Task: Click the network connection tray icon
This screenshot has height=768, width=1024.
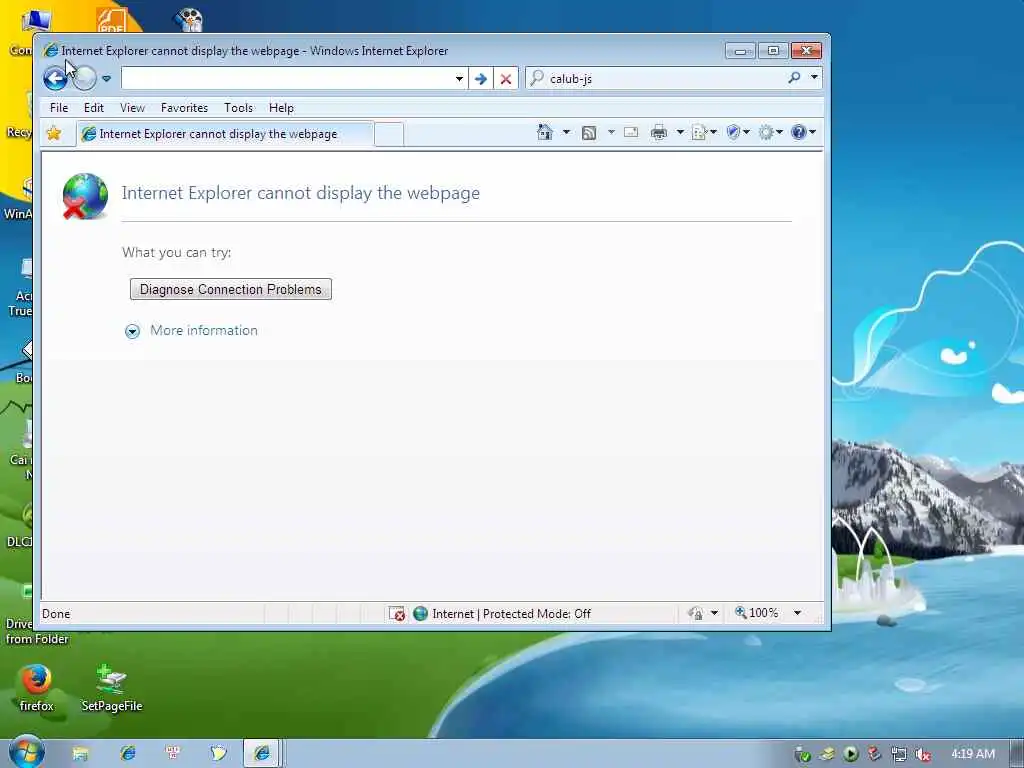Action: click(x=899, y=755)
